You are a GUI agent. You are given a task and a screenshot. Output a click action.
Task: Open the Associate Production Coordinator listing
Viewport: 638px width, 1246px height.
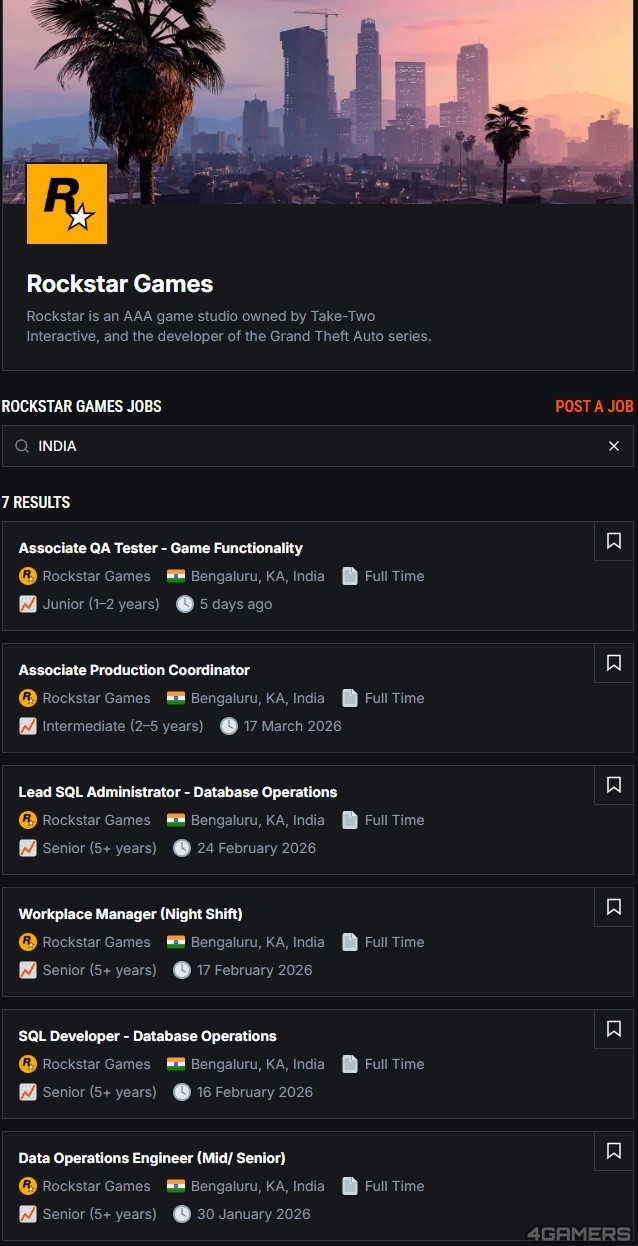(x=134, y=670)
